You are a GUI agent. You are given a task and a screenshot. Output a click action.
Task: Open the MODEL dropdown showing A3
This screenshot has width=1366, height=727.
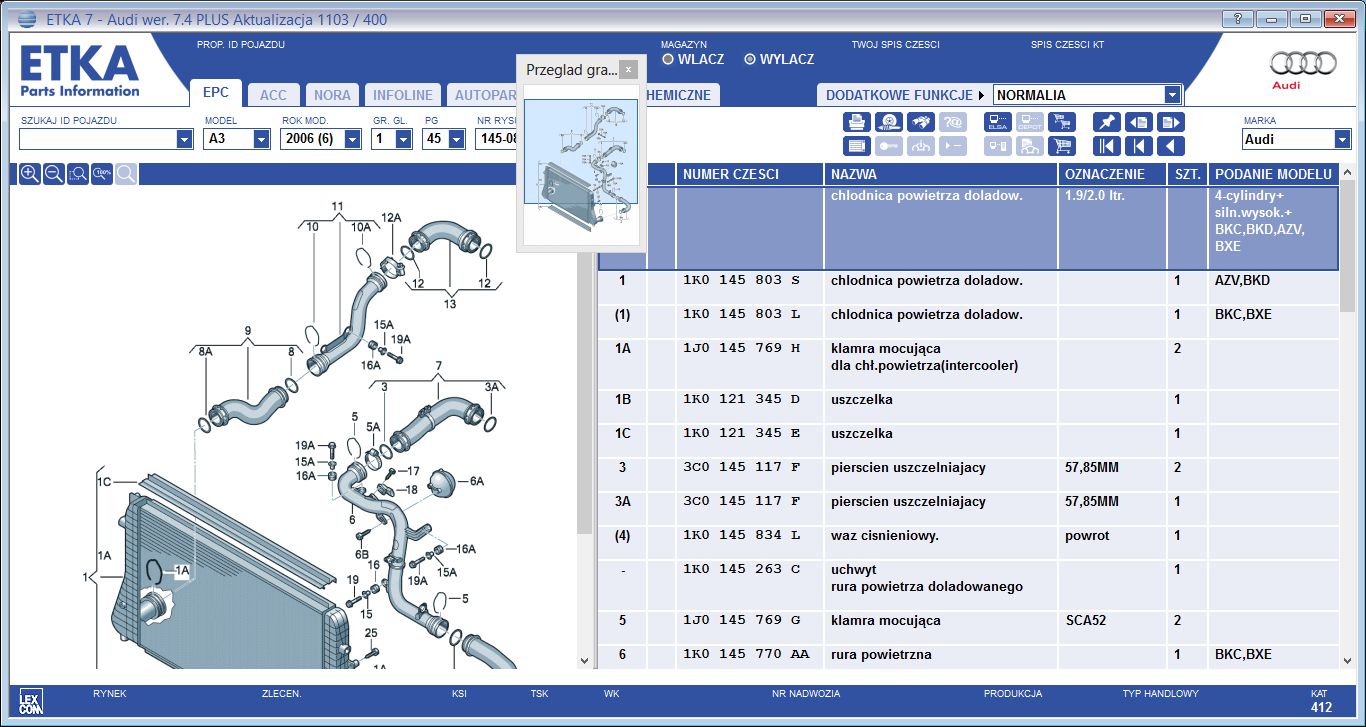(x=261, y=139)
